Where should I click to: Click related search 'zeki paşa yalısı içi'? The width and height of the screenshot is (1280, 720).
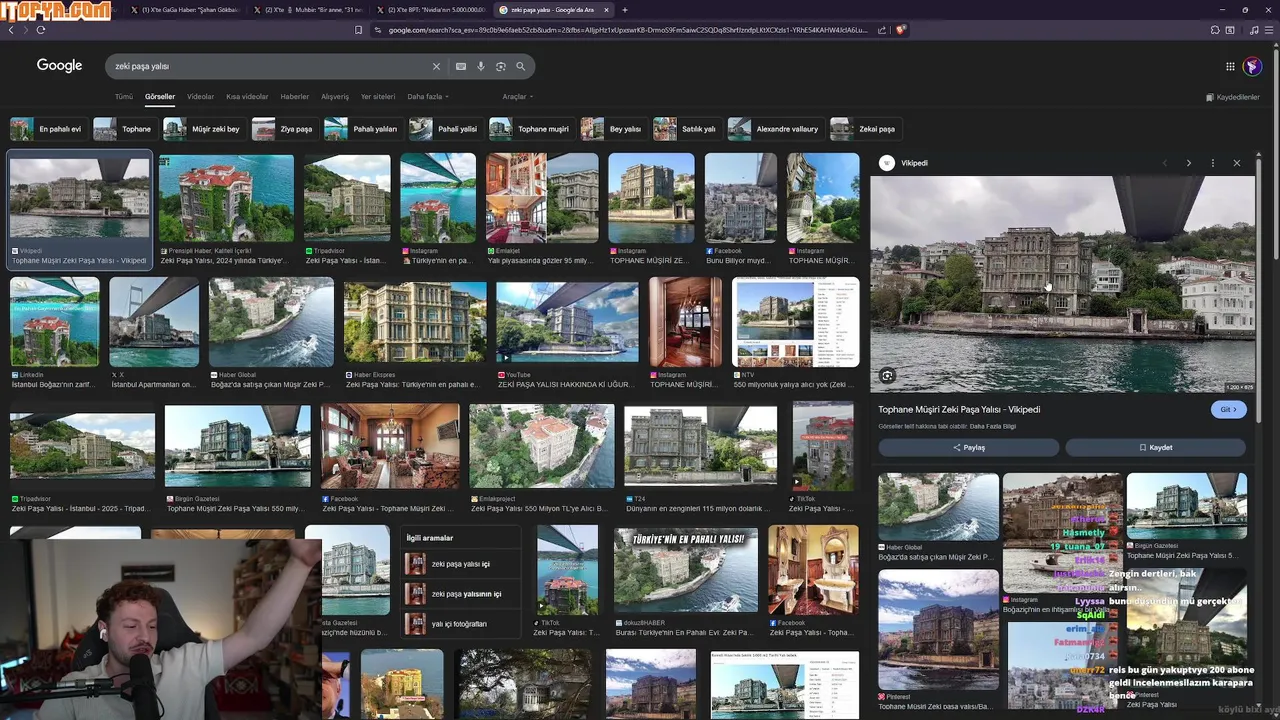tap(460, 564)
